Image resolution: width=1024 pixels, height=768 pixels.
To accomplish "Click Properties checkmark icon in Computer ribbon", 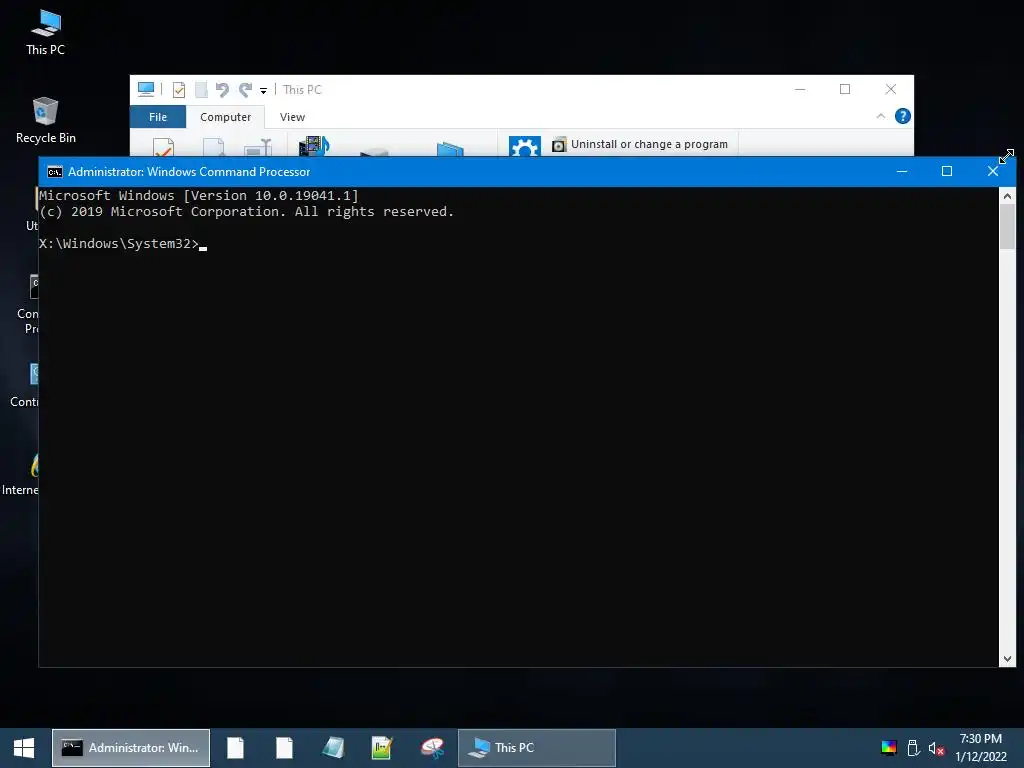I will tap(163, 147).
